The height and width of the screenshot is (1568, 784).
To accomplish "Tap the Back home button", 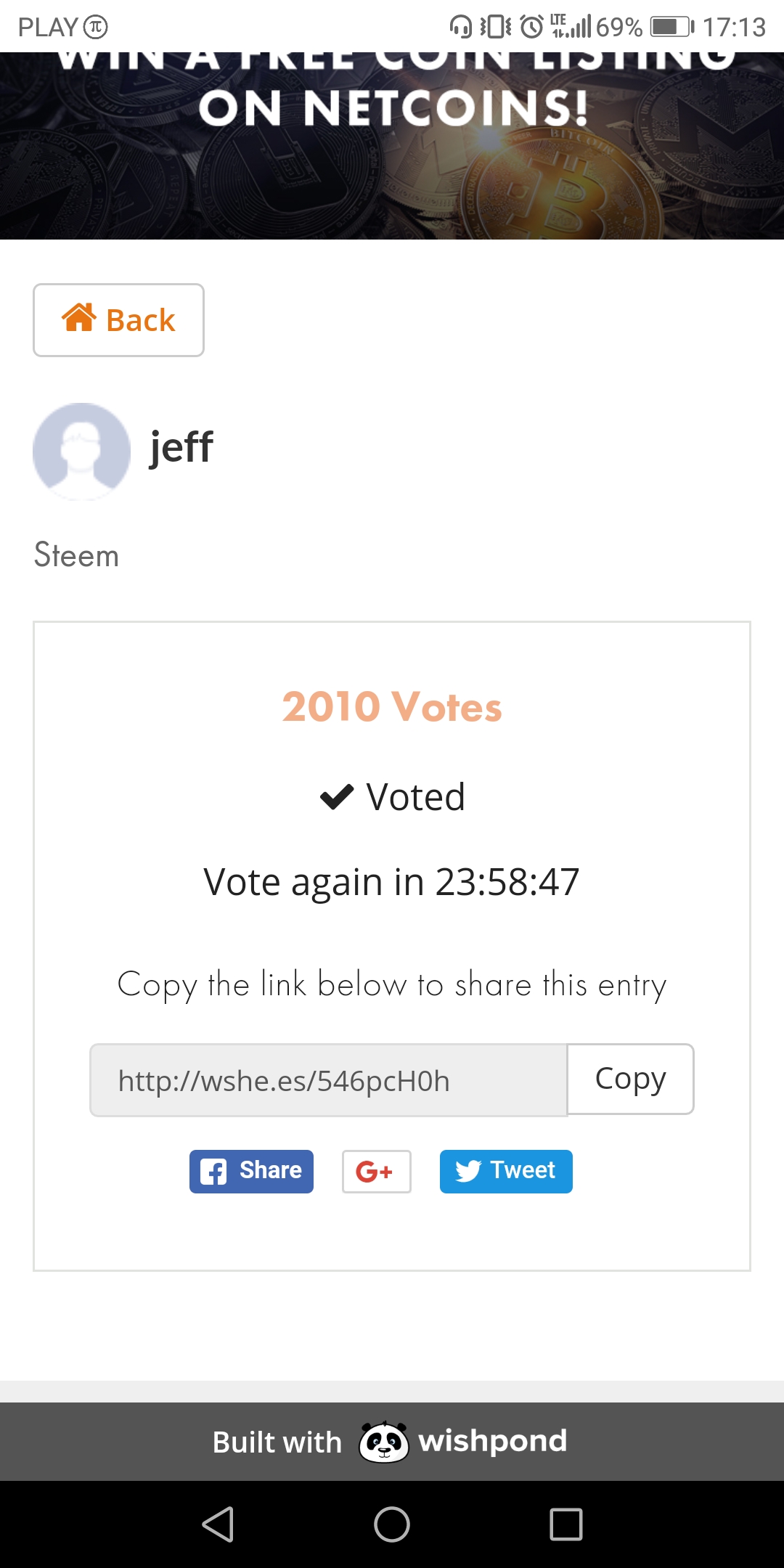I will pyautogui.click(x=118, y=320).
